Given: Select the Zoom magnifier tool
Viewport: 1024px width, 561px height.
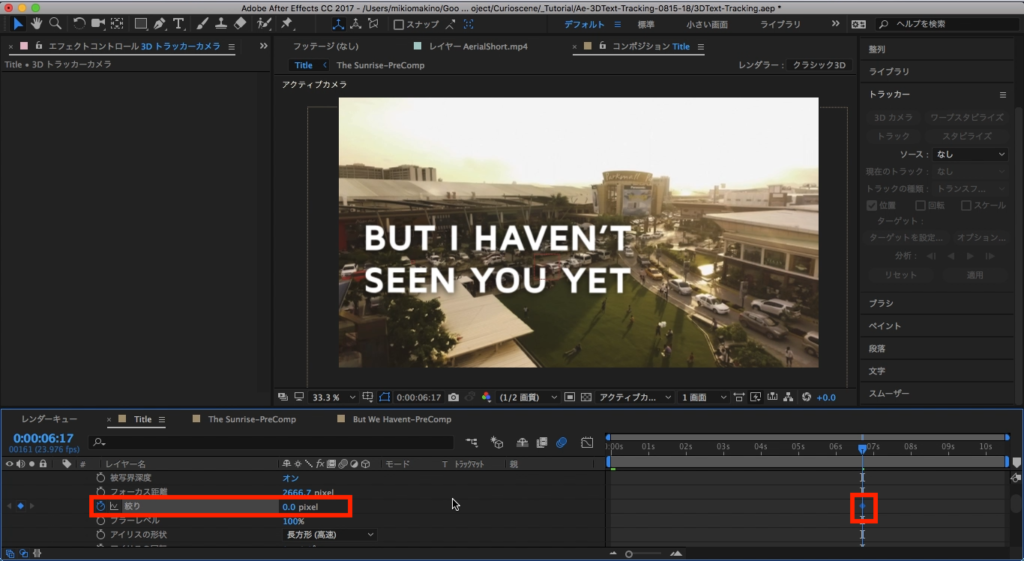Looking at the screenshot, I should click(55, 23).
